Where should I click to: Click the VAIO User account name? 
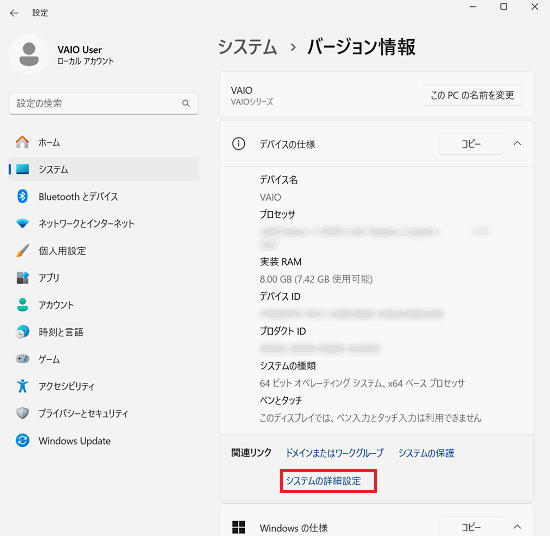pos(80,49)
